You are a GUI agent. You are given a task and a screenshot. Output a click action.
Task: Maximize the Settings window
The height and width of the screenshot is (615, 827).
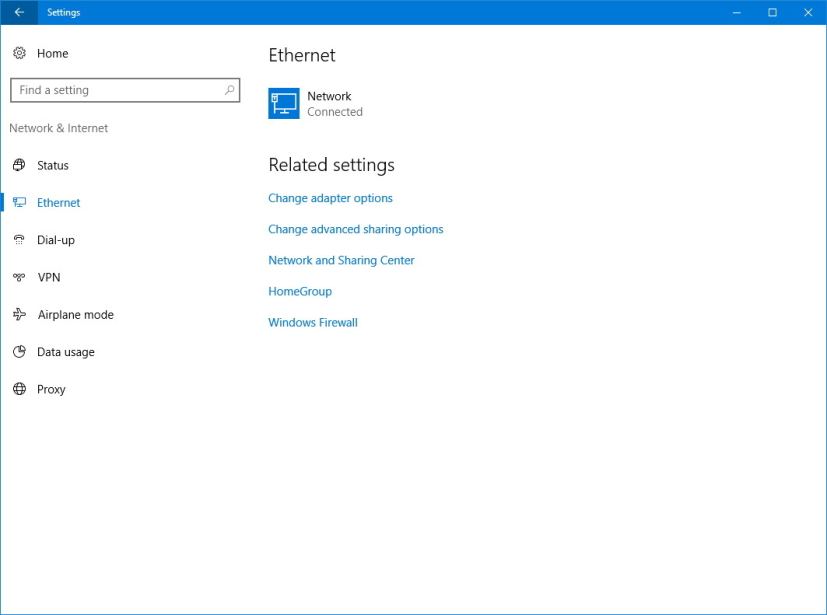[x=772, y=12]
